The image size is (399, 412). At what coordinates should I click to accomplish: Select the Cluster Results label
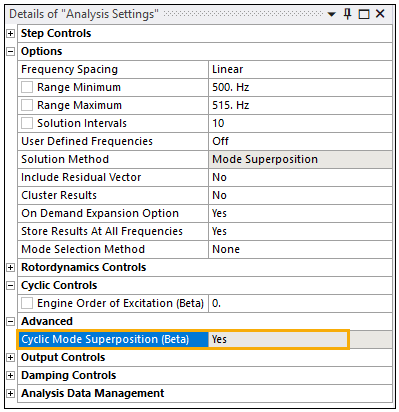click(x=59, y=195)
